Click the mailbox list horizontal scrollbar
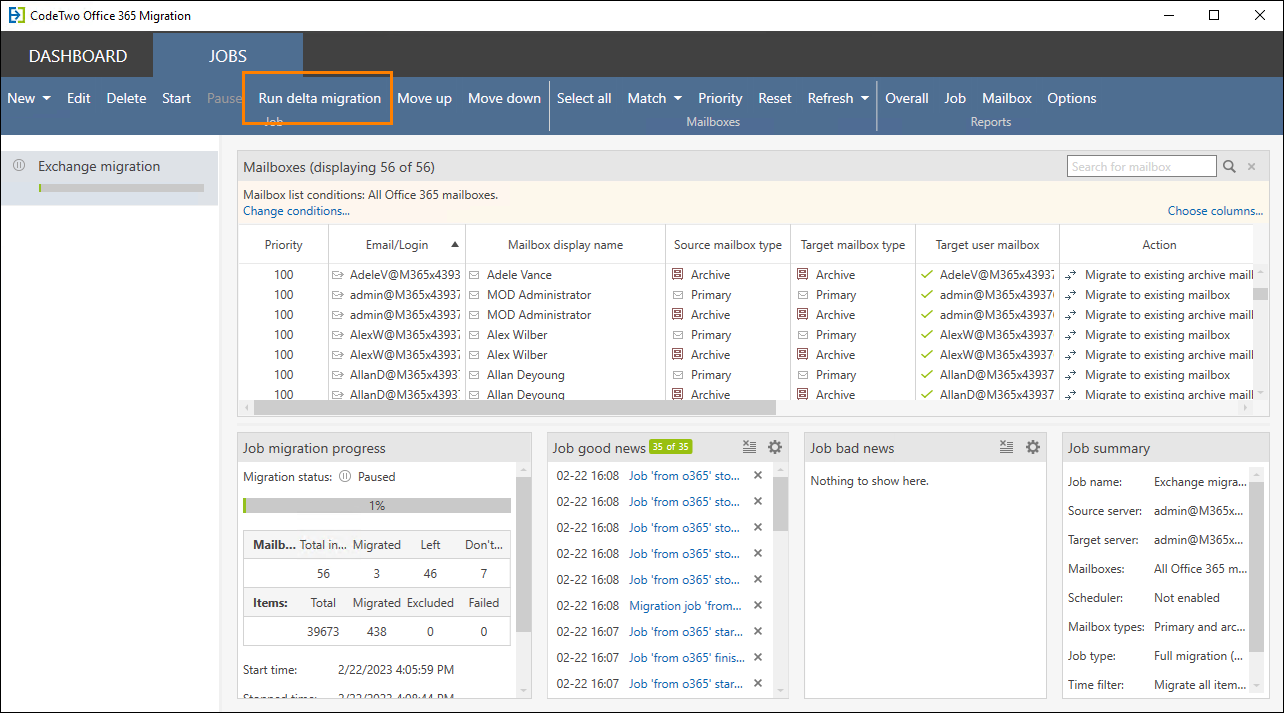The width and height of the screenshot is (1284, 713). (515, 407)
